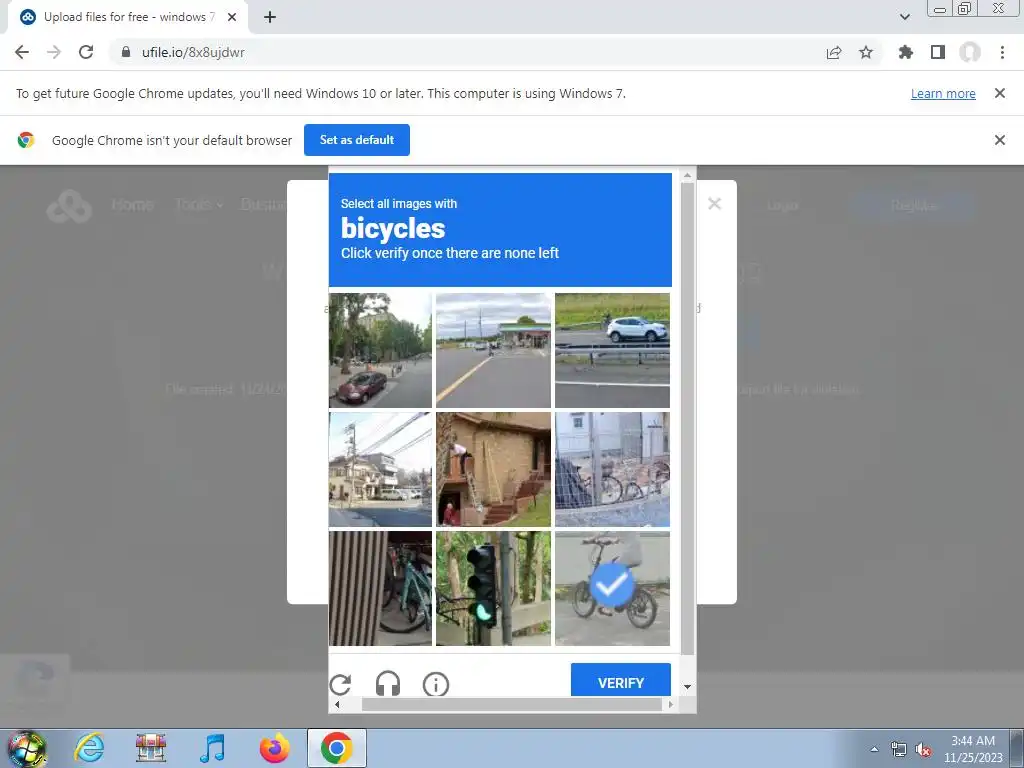Get a new captcha challenge
This screenshot has width=1024, height=768.
[340, 684]
